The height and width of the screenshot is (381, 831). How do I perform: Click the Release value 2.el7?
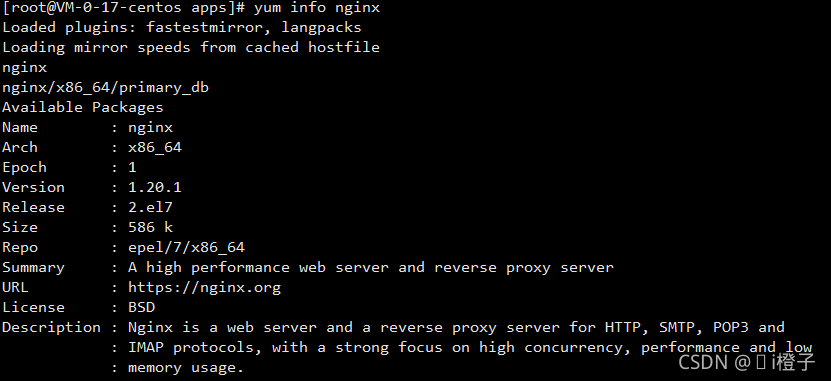150,208
